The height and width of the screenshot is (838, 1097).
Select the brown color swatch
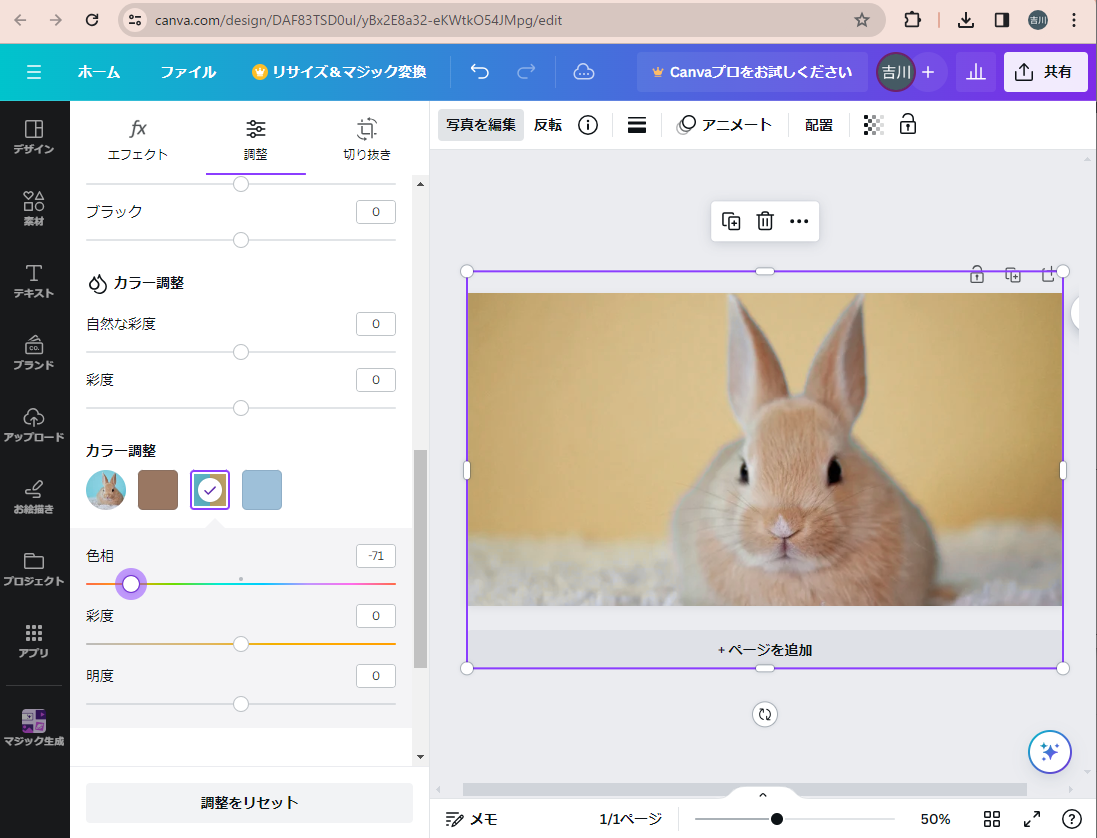tap(158, 490)
